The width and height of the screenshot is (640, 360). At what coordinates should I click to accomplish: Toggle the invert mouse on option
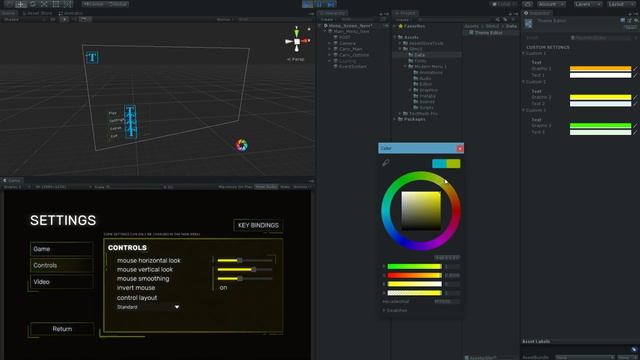223,288
